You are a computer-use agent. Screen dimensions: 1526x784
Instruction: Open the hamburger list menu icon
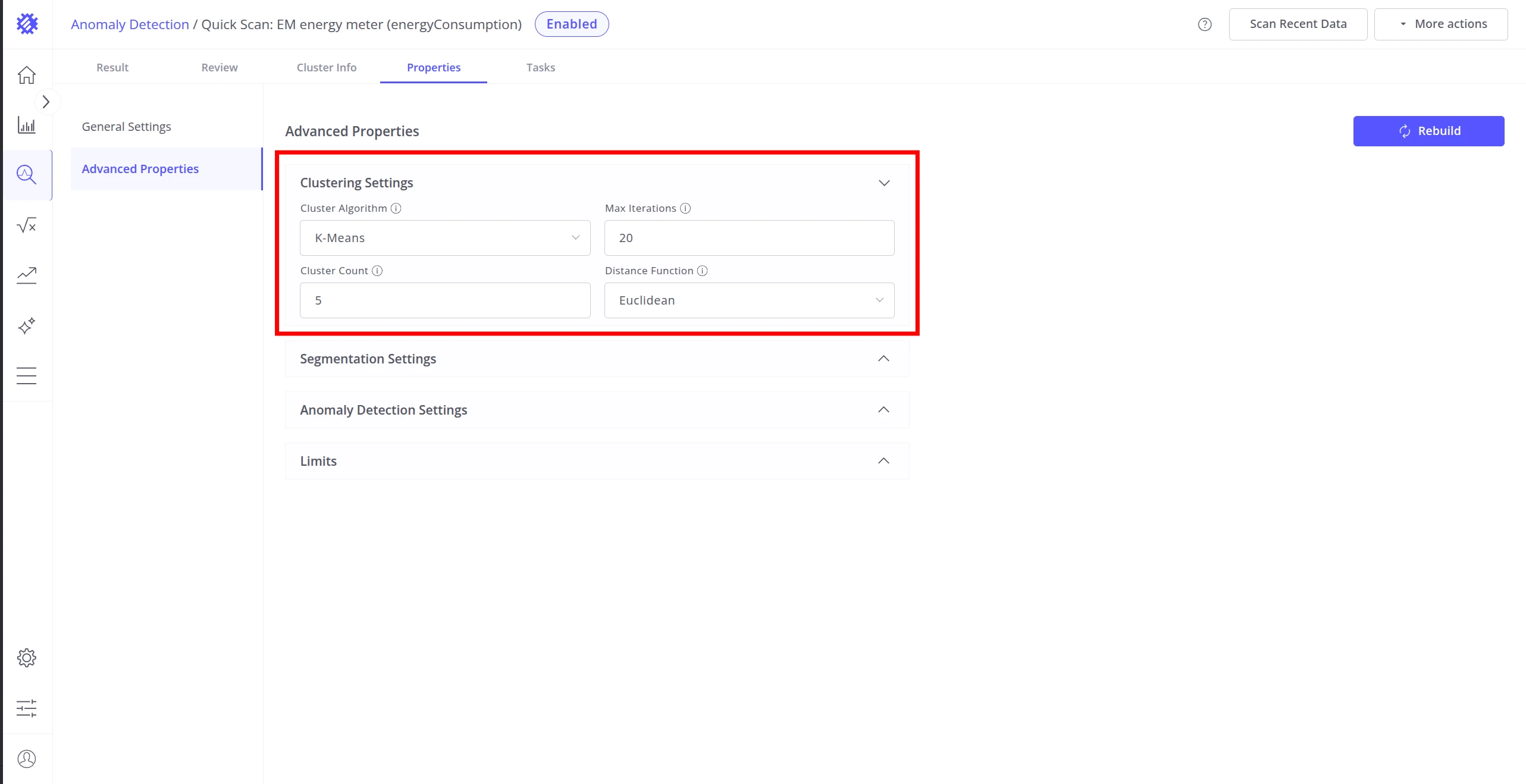[26, 376]
